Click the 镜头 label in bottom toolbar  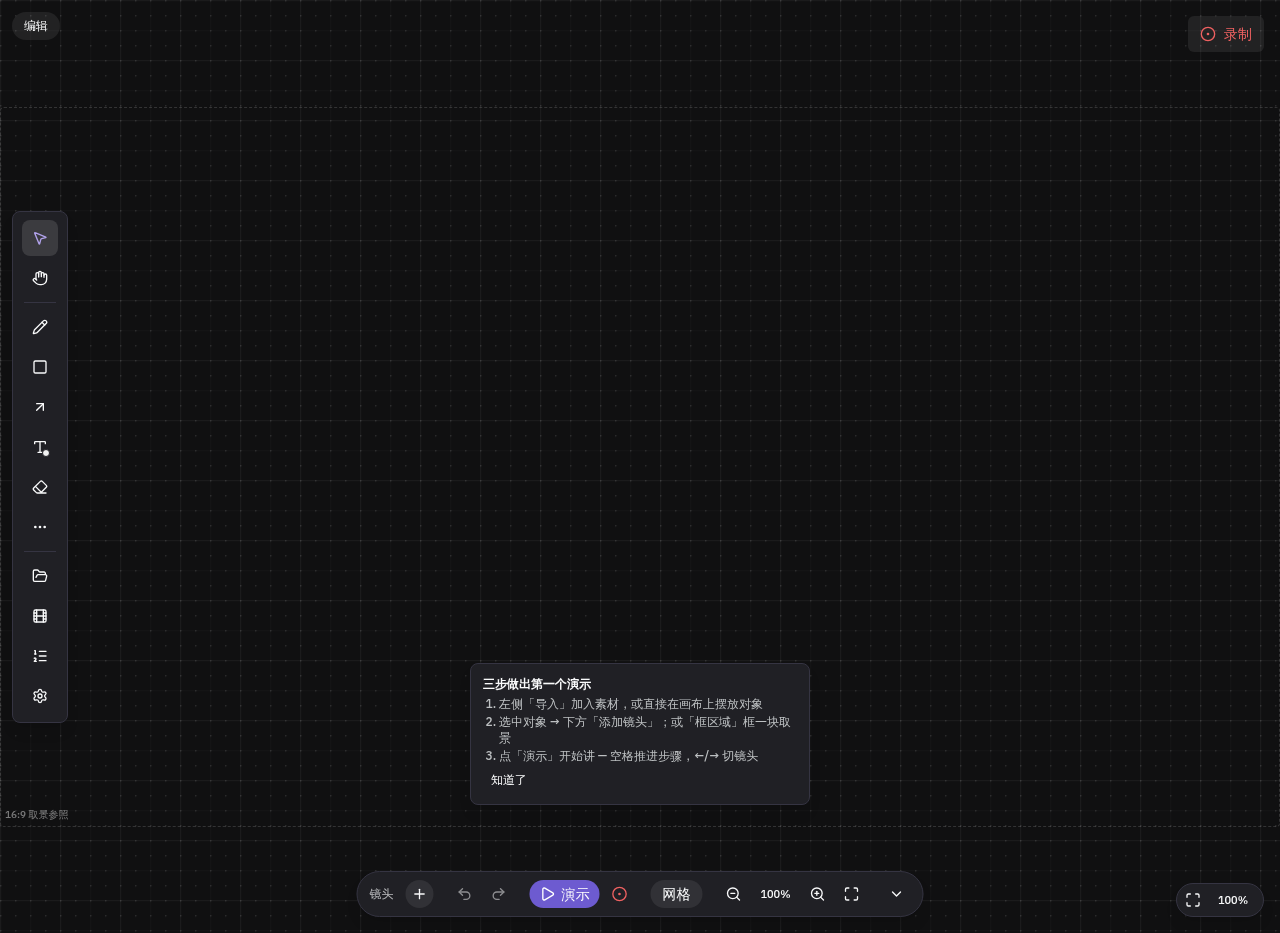point(381,894)
